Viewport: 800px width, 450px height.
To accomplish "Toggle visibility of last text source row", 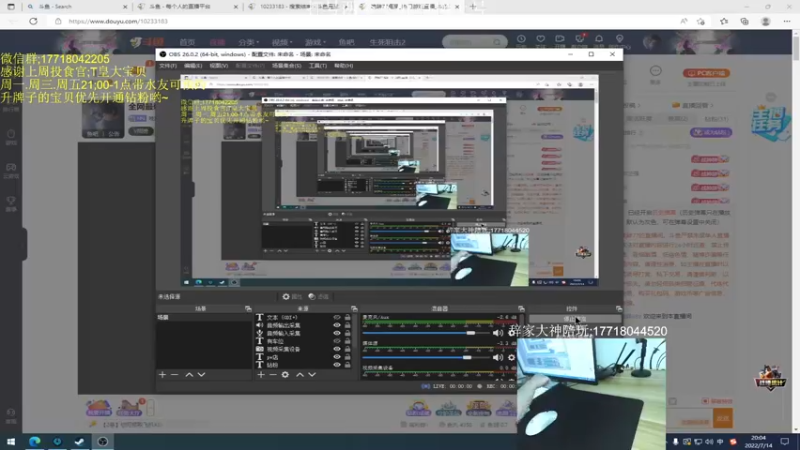I will click(x=337, y=365).
